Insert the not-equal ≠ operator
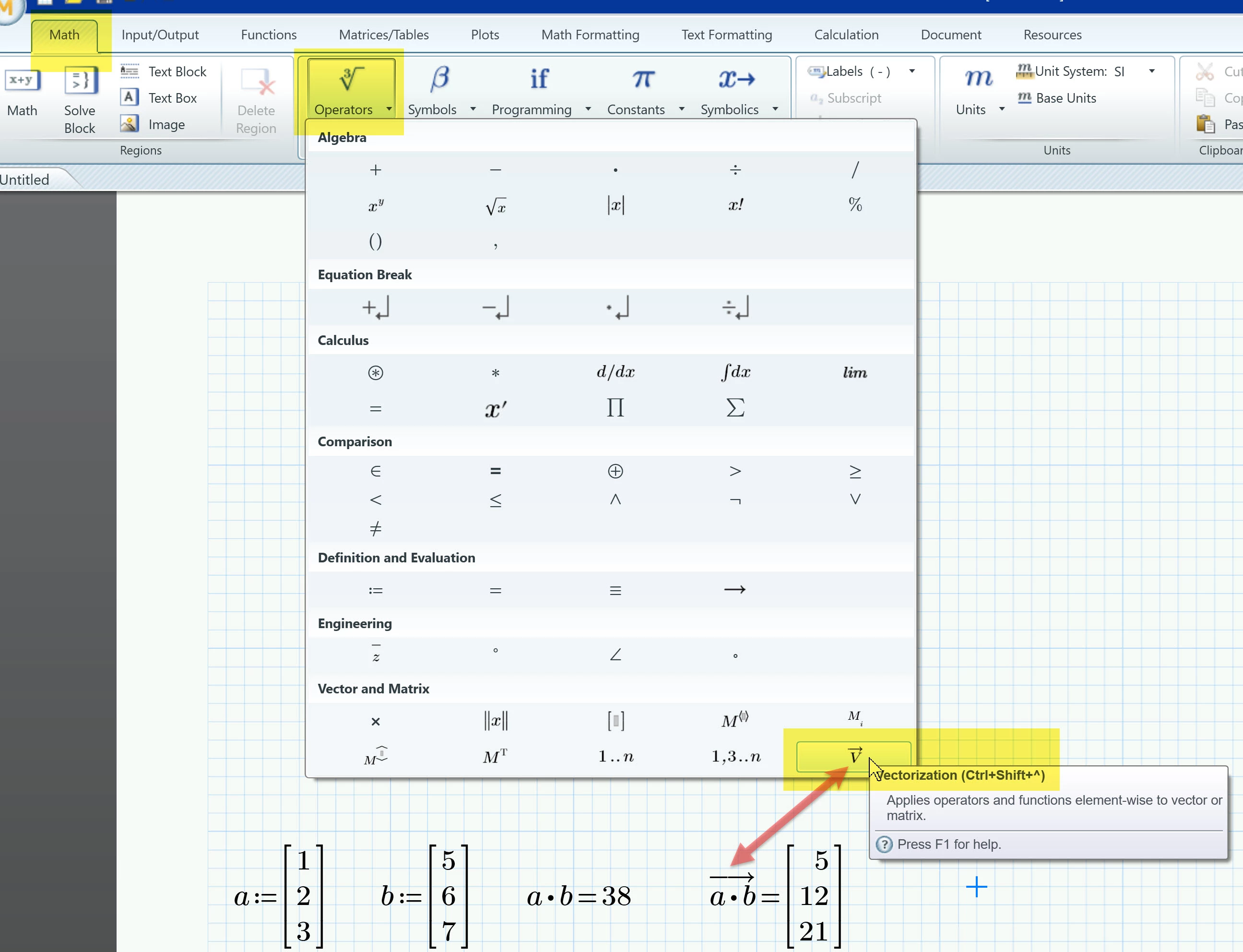Image resolution: width=1243 pixels, height=952 pixels. point(375,529)
